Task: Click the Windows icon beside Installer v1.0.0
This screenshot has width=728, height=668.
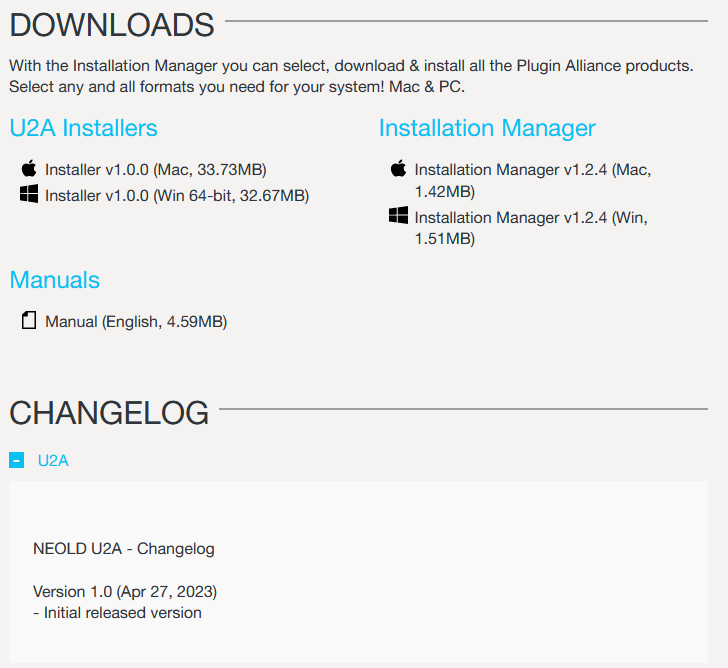Action: (x=29, y=194)
